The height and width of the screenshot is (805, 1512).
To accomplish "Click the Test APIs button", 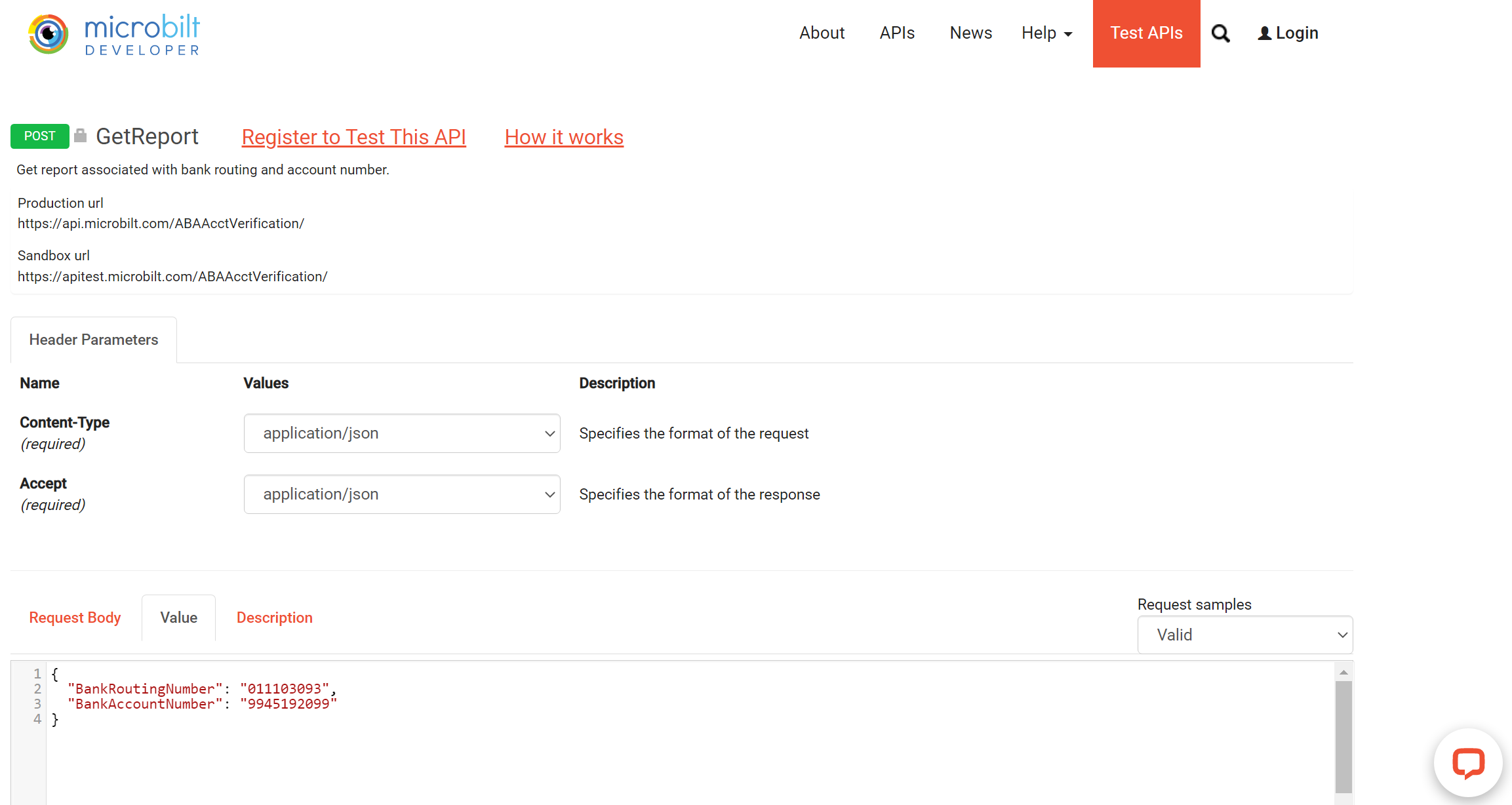I will (1146, 33).
